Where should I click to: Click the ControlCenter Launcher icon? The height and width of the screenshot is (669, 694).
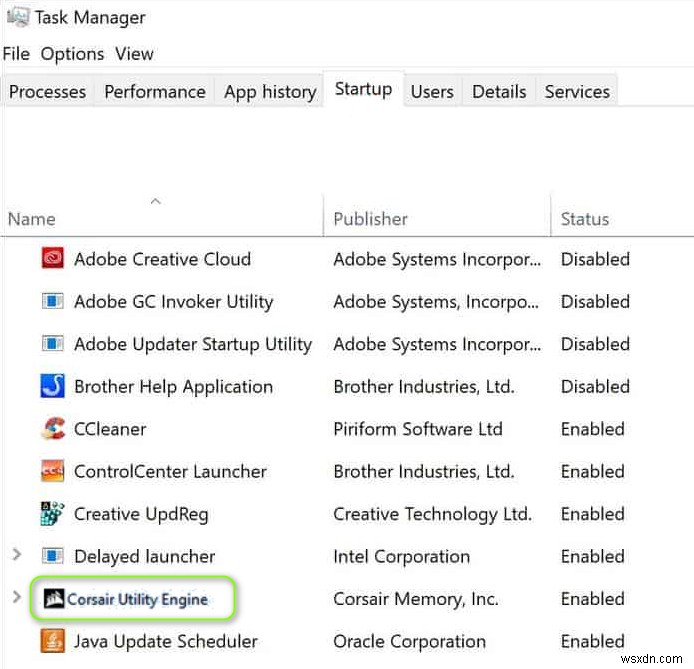click(52, 471)
